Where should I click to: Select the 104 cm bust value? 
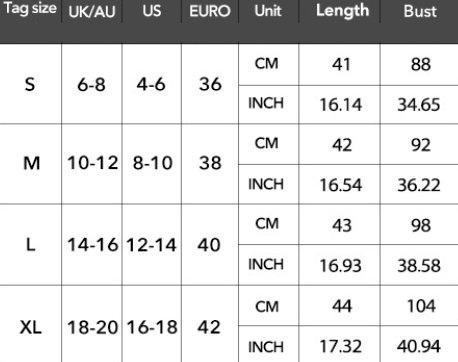coord(419,306)
